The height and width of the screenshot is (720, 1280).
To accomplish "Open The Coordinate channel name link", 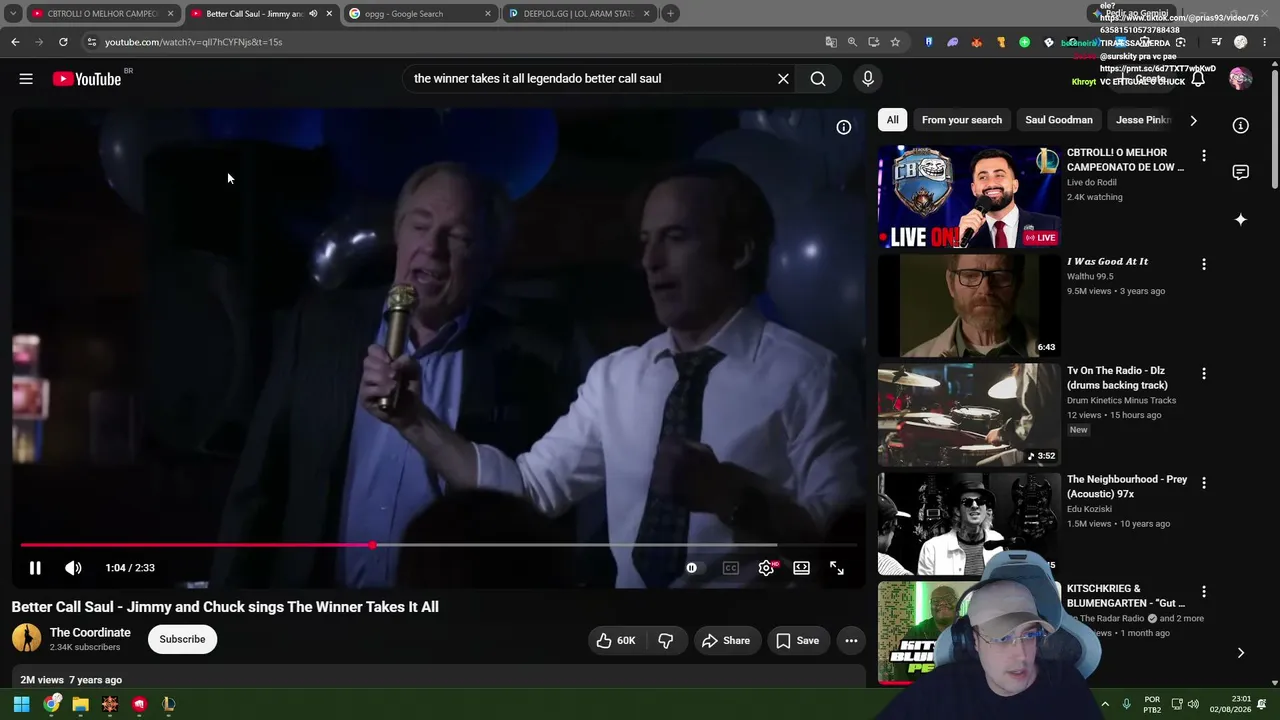I will 90,633.
